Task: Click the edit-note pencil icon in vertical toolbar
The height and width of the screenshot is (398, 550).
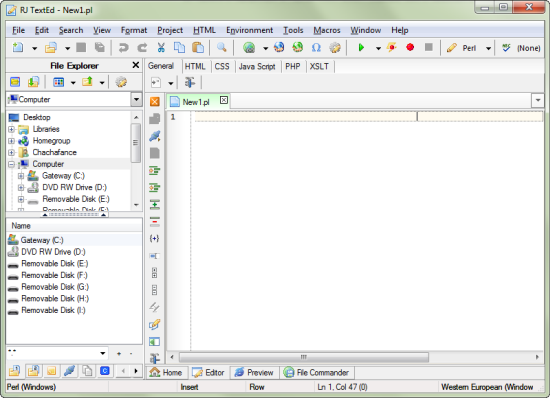Action: point(154,324)
